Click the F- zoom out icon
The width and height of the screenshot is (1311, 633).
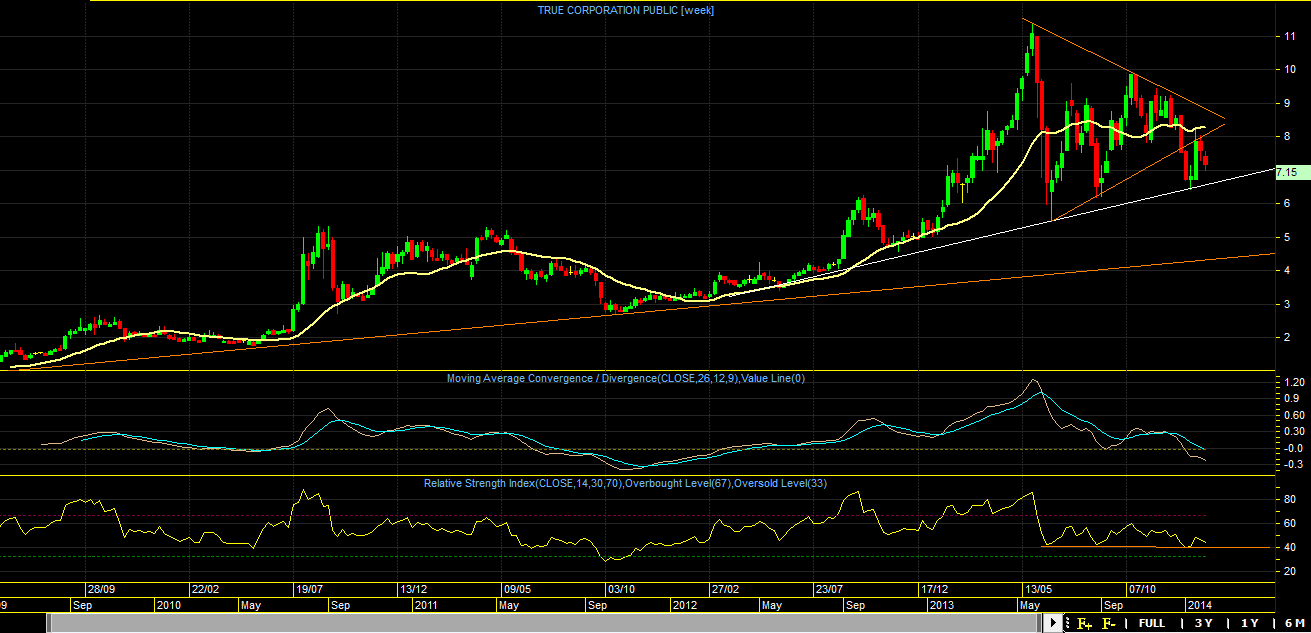(1109, 623)
